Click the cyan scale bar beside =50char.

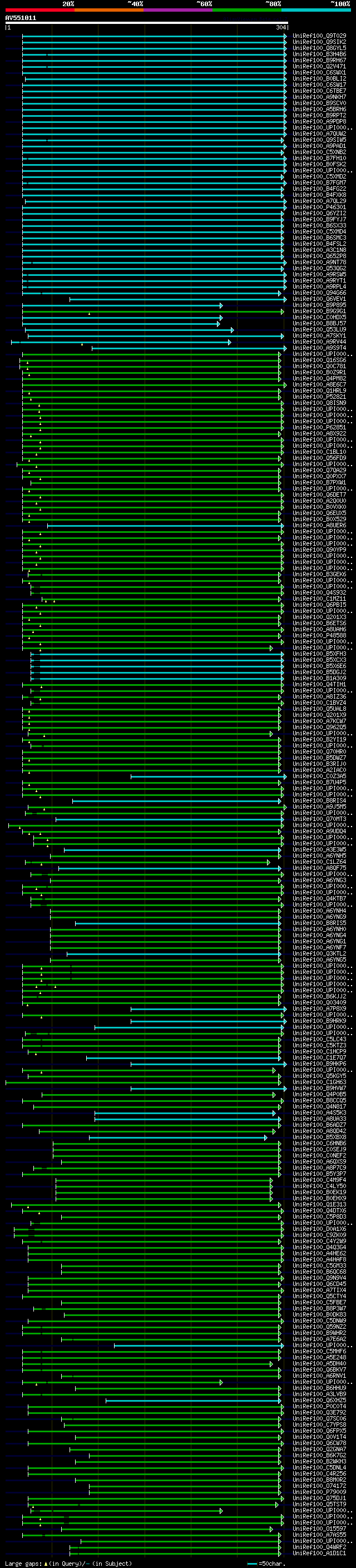[253, 1563]
